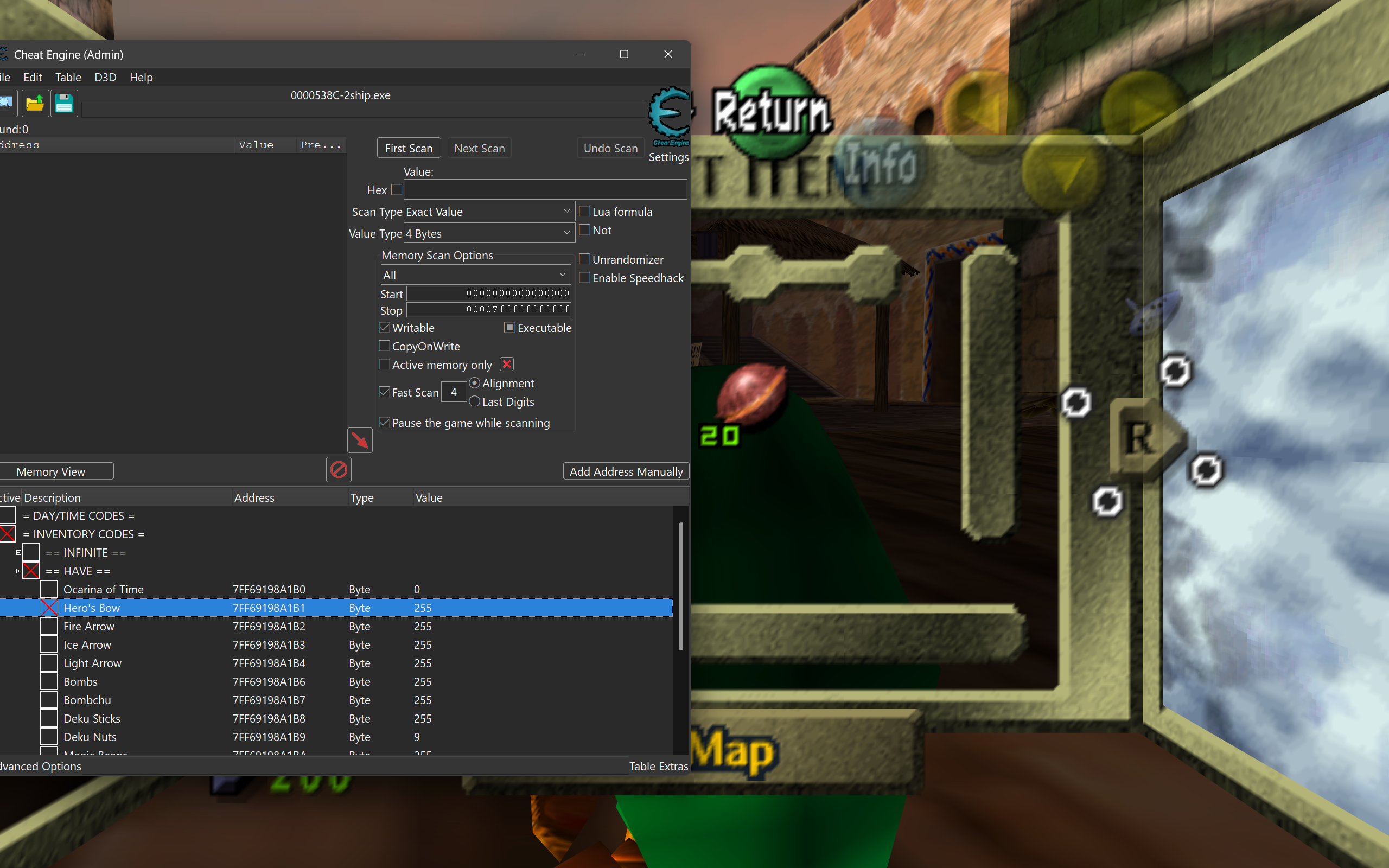
Task: Click the red arrow copy to address list icon
Action: tap(360, 441)
